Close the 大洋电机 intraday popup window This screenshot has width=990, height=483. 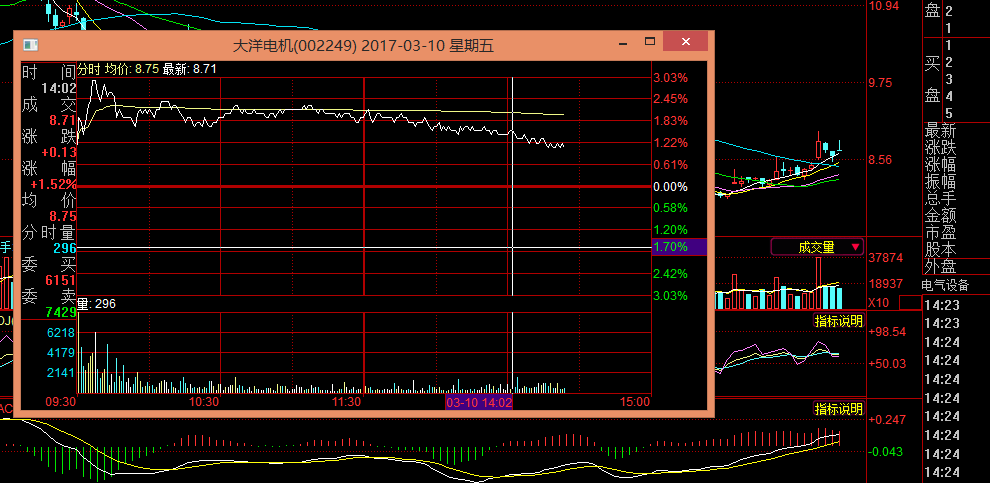(685, 42)
